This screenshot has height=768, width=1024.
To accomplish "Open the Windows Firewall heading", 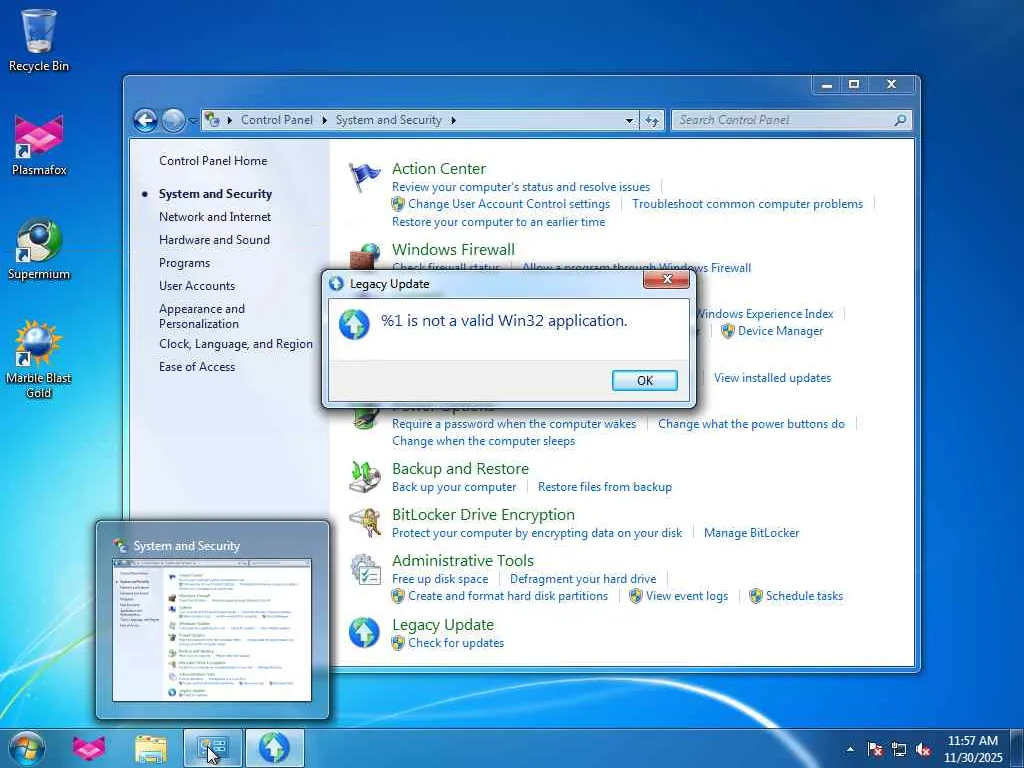I will pos(453,249).
